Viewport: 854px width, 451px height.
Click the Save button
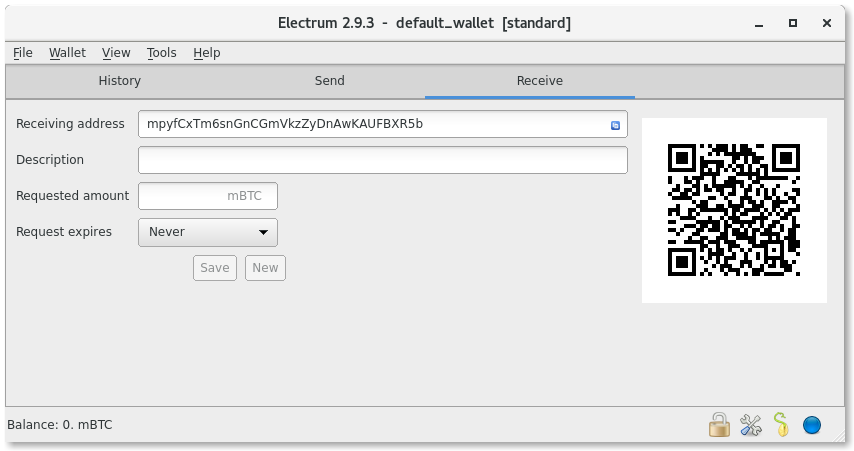point(215,268)
